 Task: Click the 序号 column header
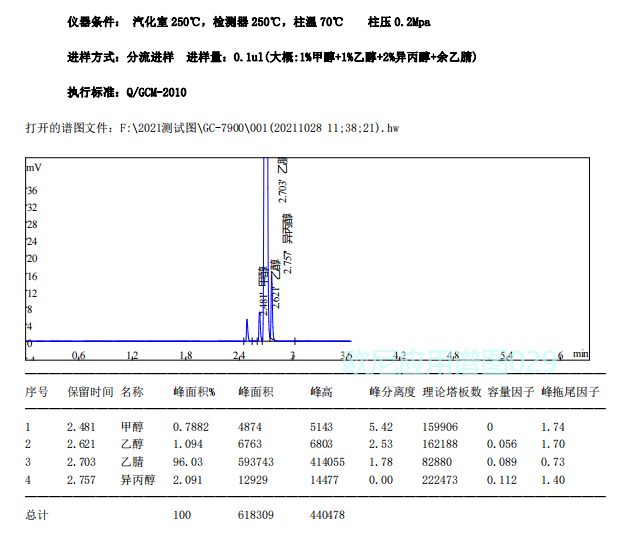point(36,392)
